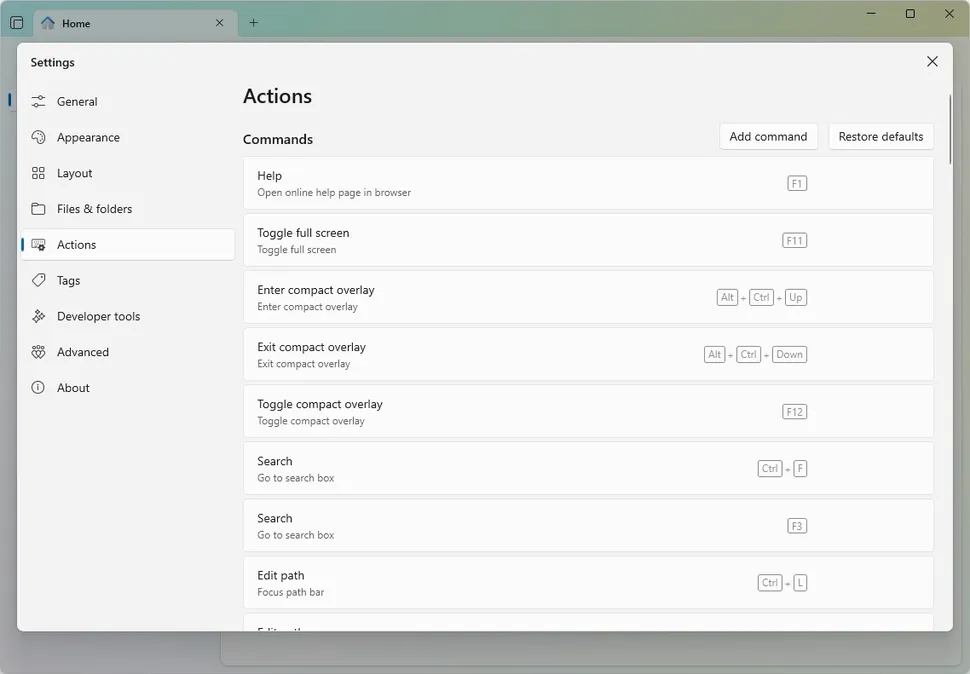This screenshot has width=970, height=674.
Task: Select the Enter compact overlay command
Action: (x=590, y=297)
